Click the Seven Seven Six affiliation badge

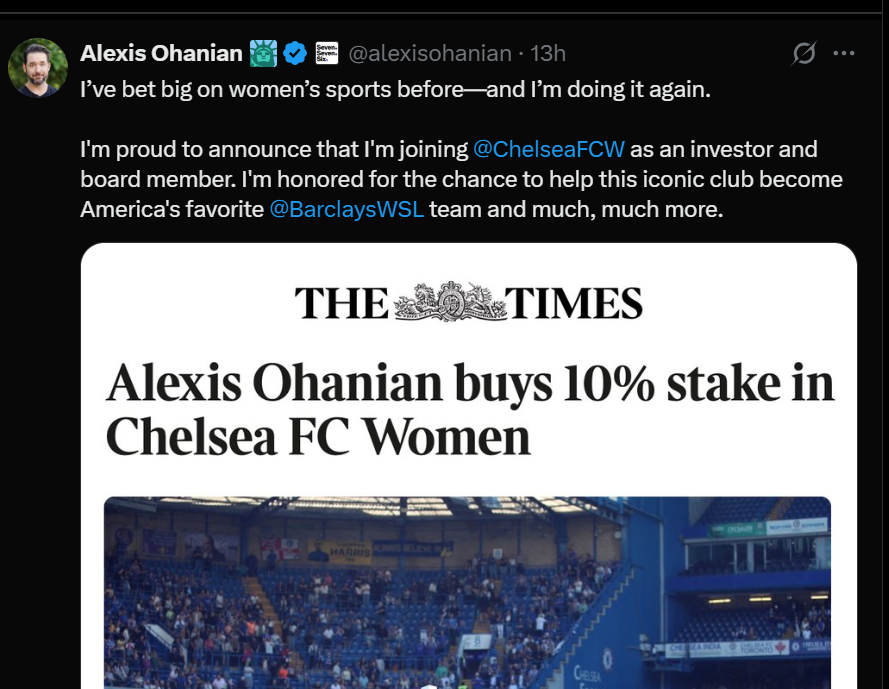tap(326, 53)
